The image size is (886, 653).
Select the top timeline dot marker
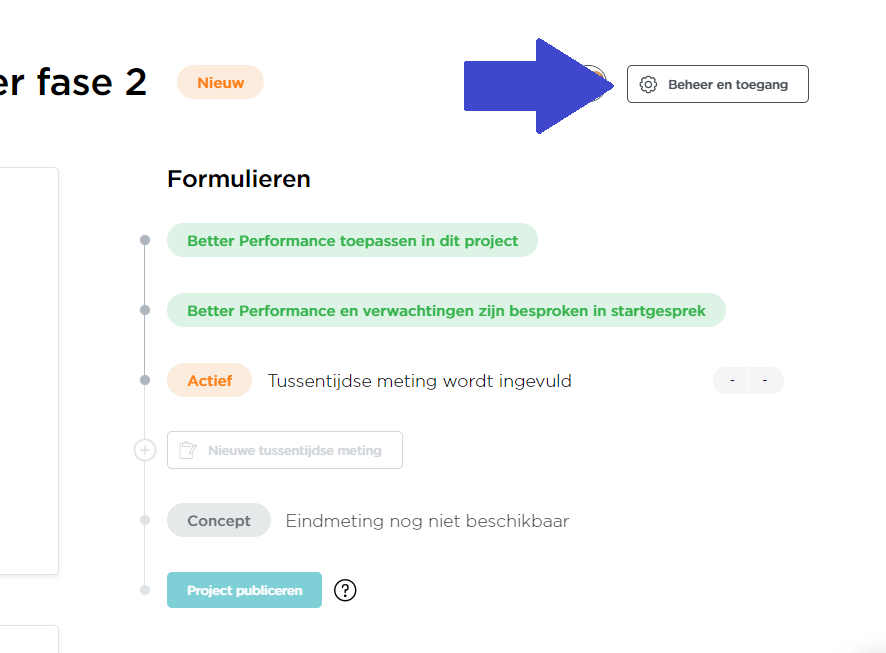coord(145,240)
